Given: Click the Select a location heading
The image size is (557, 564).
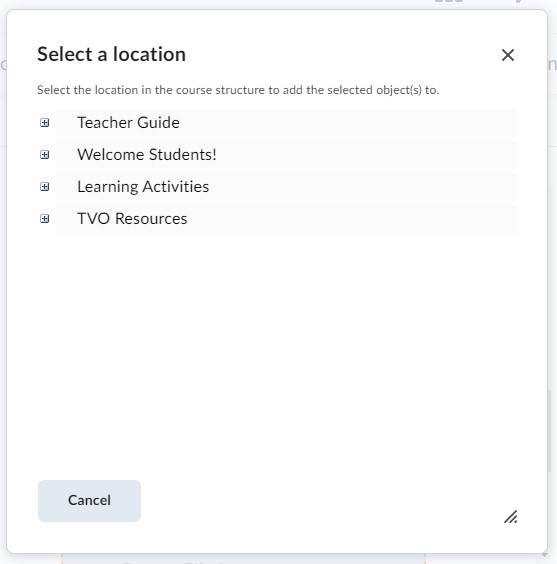Looking at the screenshot, I should pos(111,54).
